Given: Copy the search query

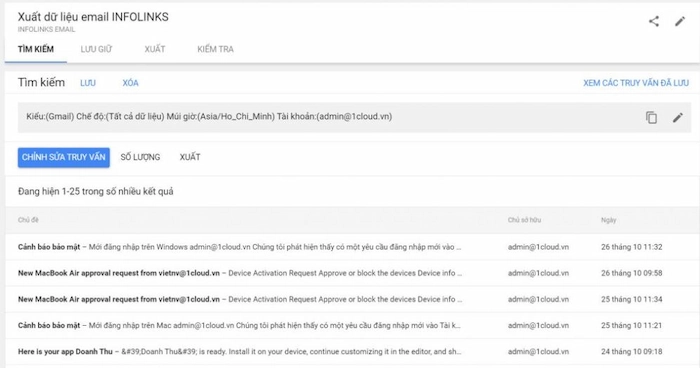Looking at the screenshot, I should 651,117.
